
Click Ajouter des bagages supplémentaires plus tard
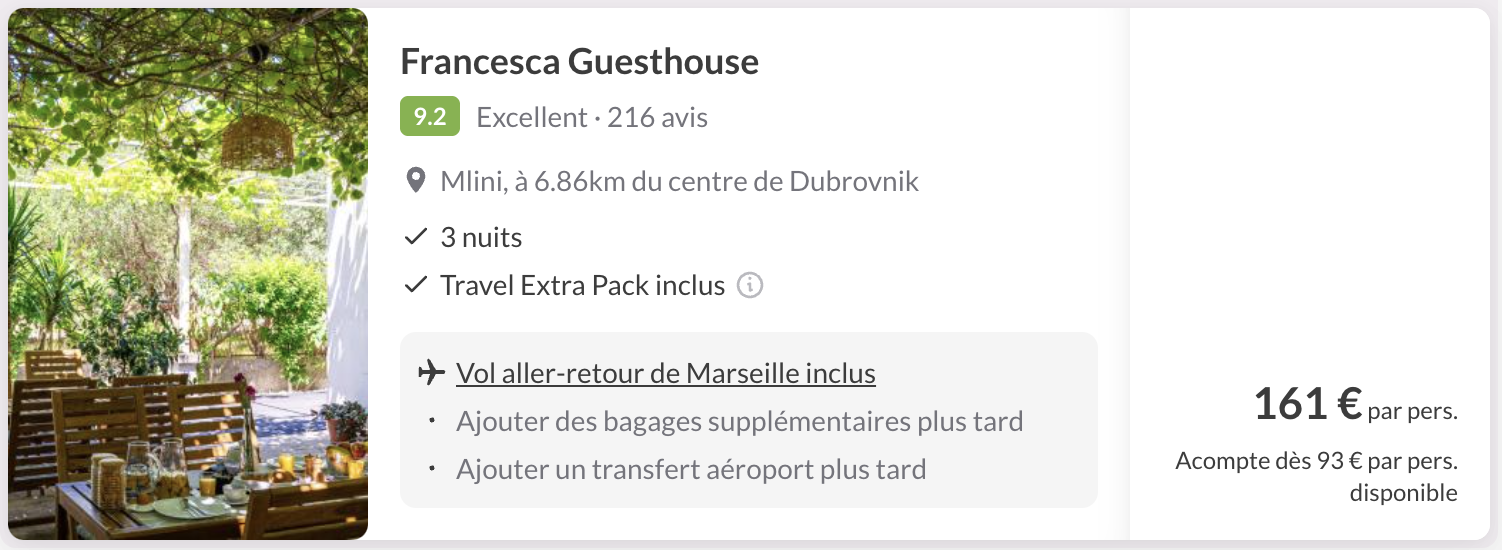coord(739,421)
